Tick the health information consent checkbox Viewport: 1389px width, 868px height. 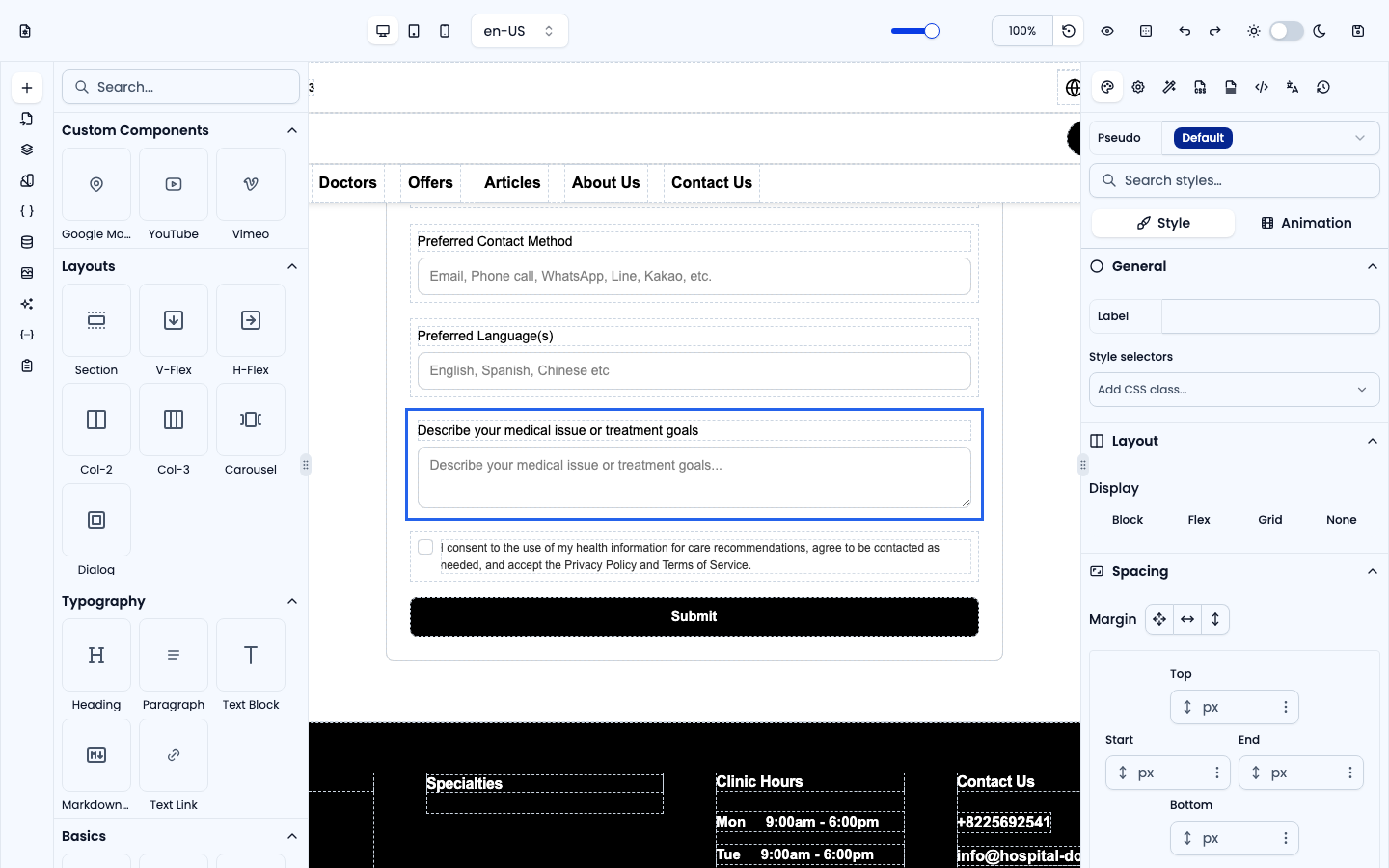pyautogui.click(x=425, y=547)
